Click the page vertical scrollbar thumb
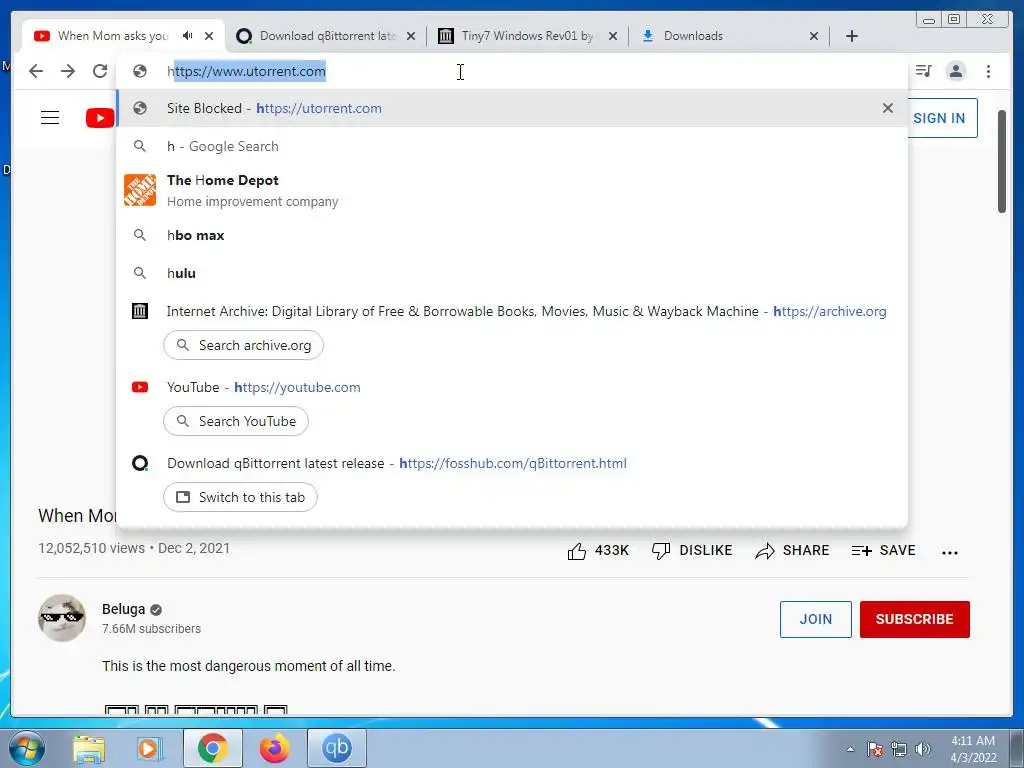The width and height of the screenshot is (1024, 768). [x=1002, y=161]
